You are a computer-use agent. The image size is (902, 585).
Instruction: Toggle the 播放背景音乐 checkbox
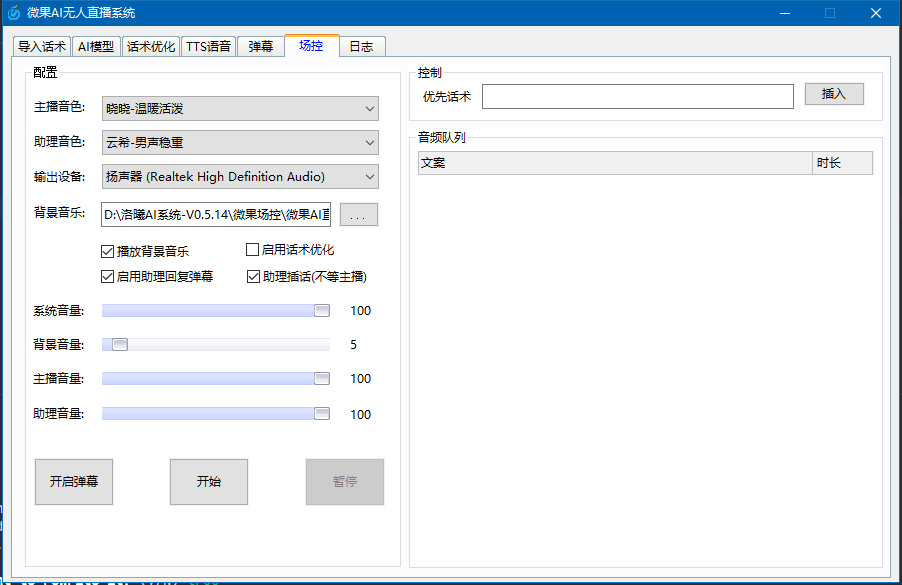click(107, 251)
